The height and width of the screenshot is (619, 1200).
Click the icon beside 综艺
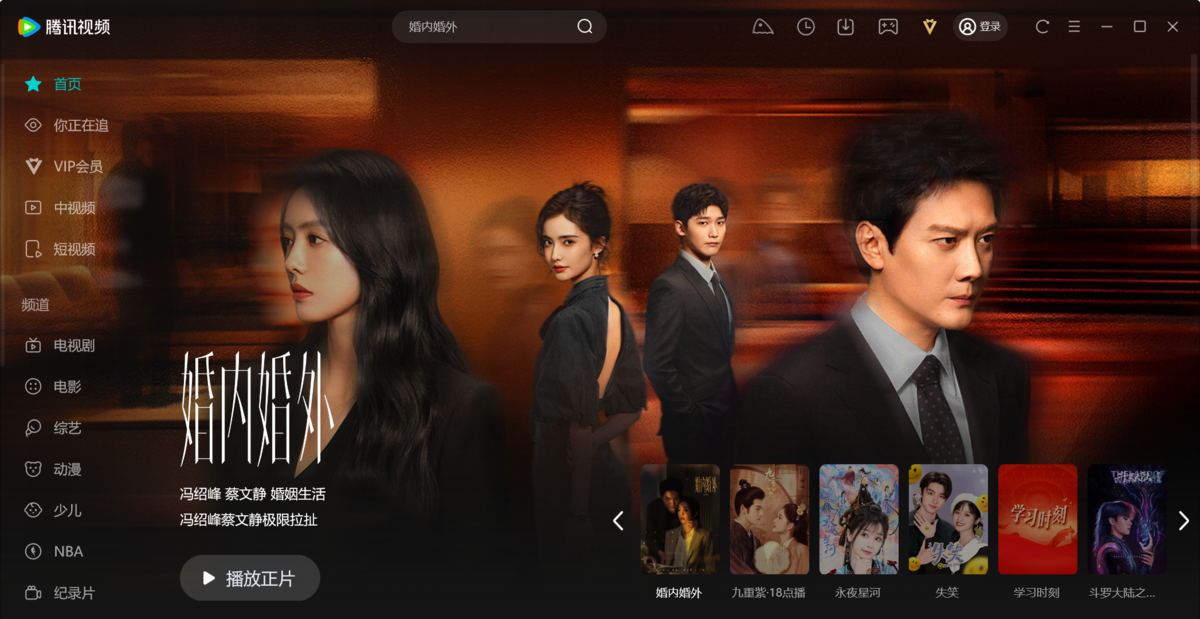33,428
